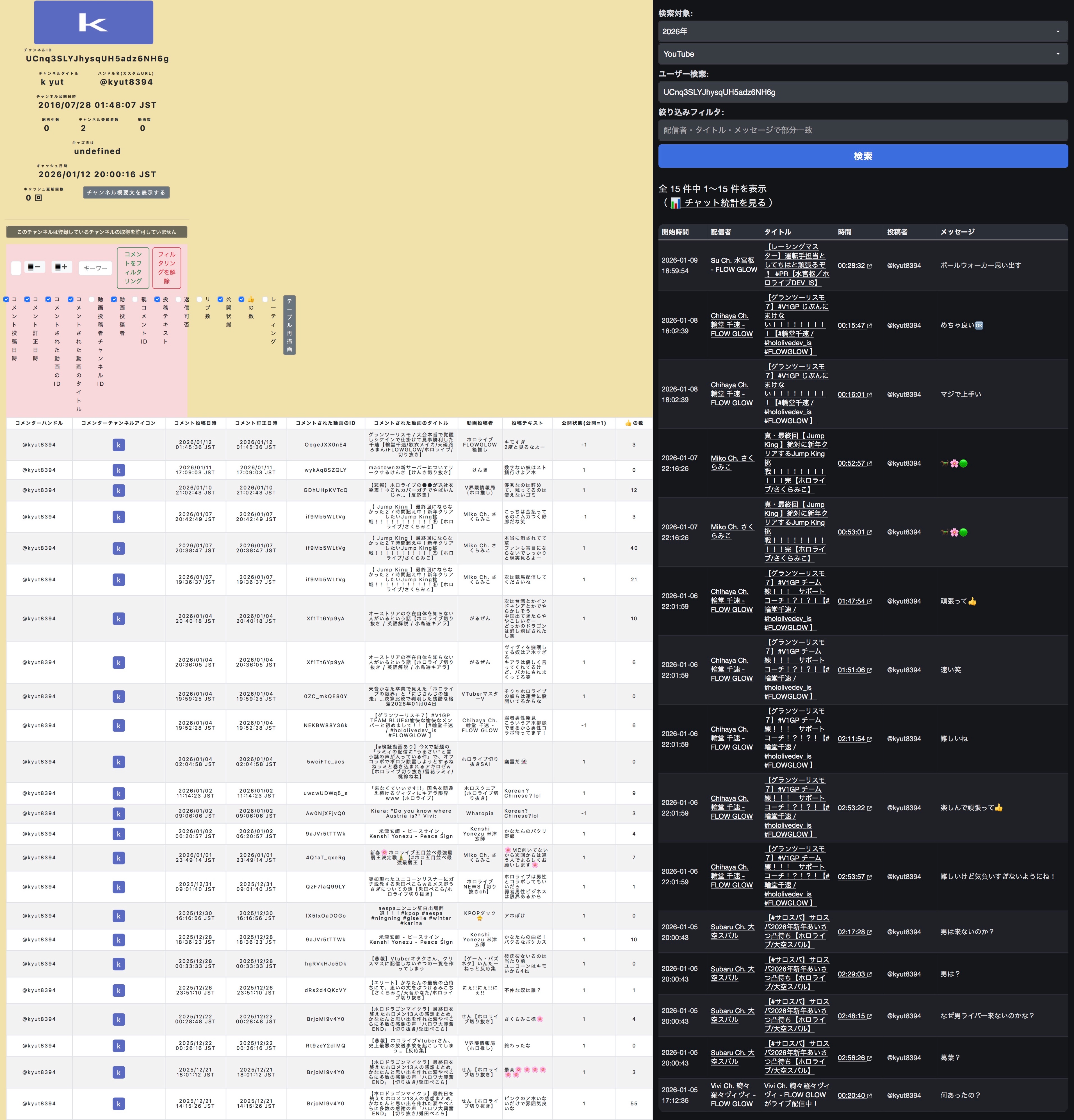Click the list-plus rows icon button
Viewport: 1074px width, 1120px height.
point(62,267)
